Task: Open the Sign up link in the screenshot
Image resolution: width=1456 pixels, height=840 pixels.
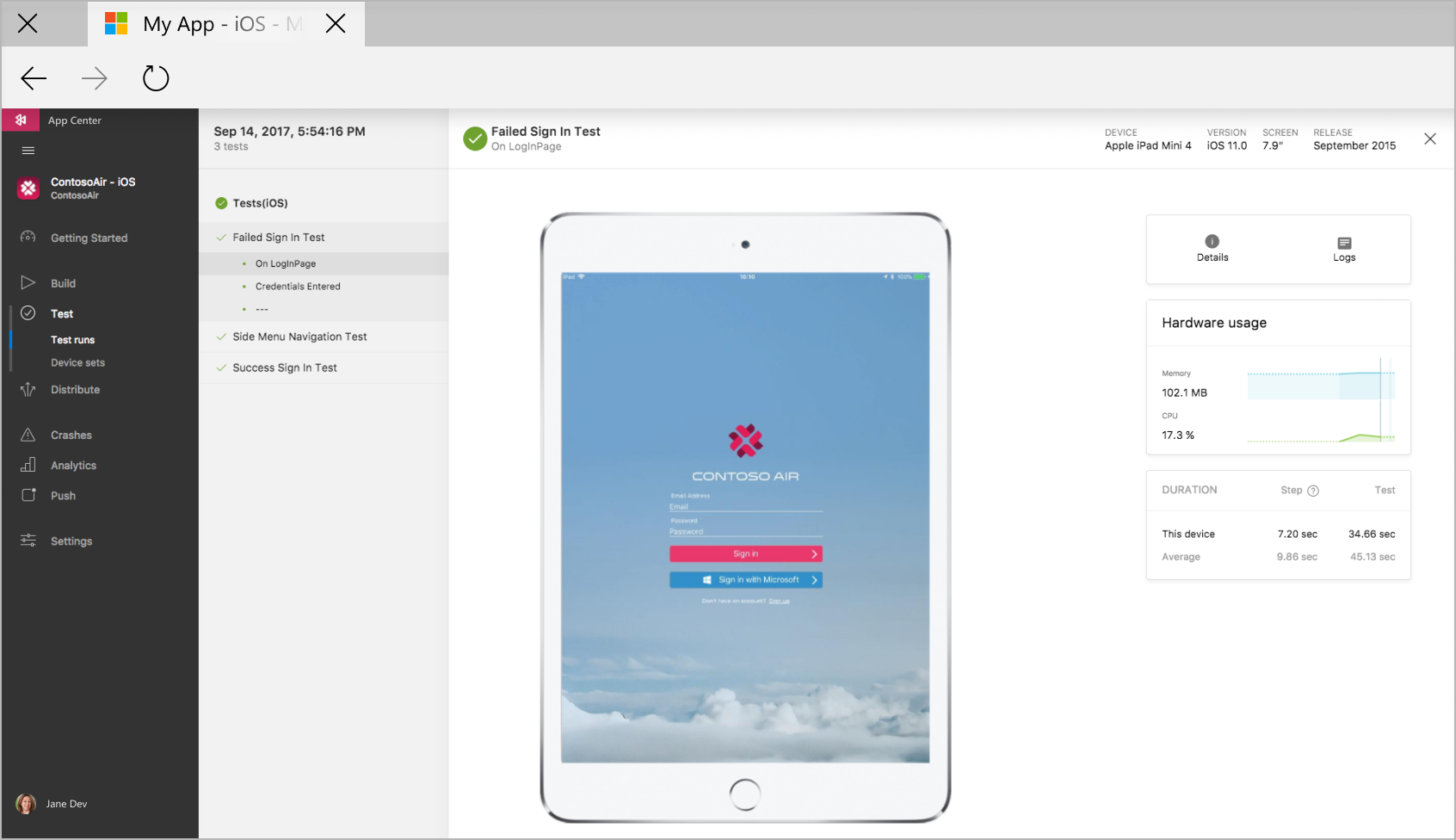Action: click(780, 600)
